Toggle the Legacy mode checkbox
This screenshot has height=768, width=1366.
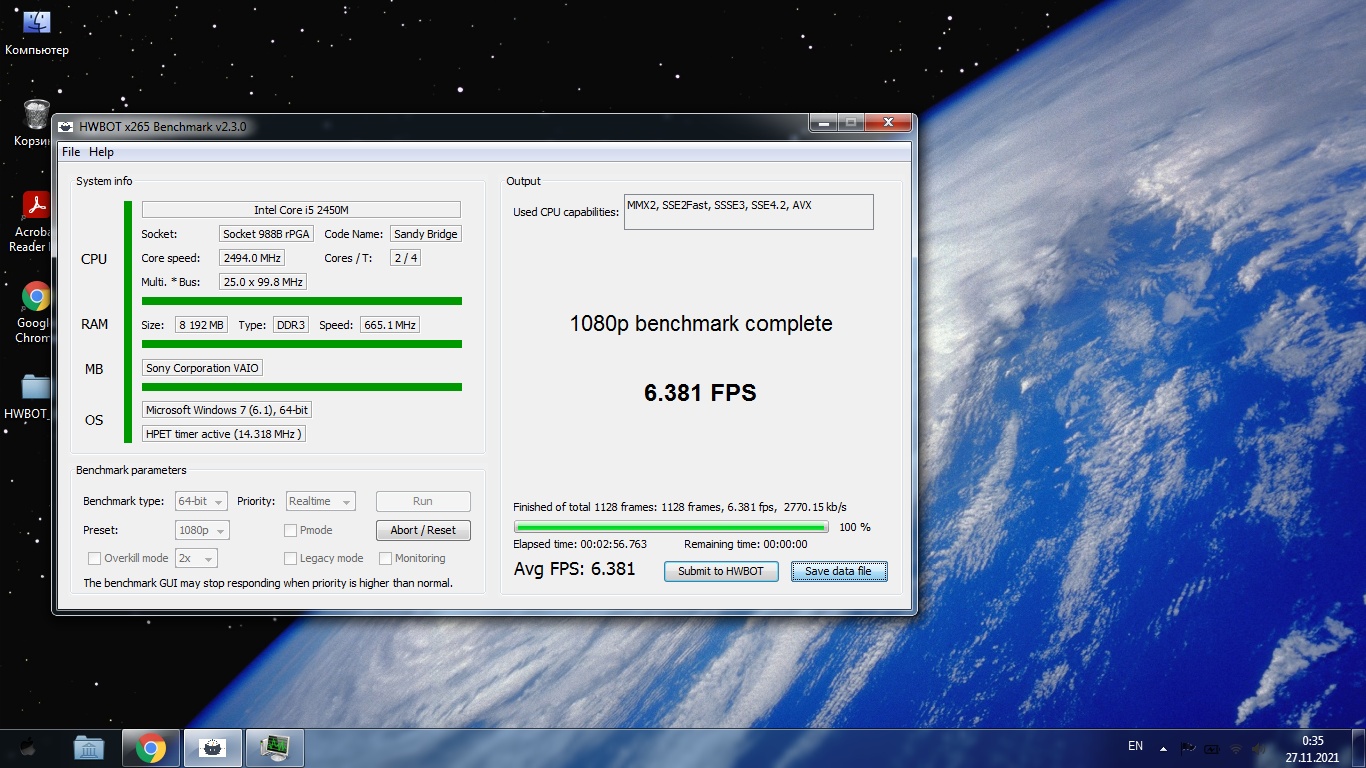click(291, 558)
